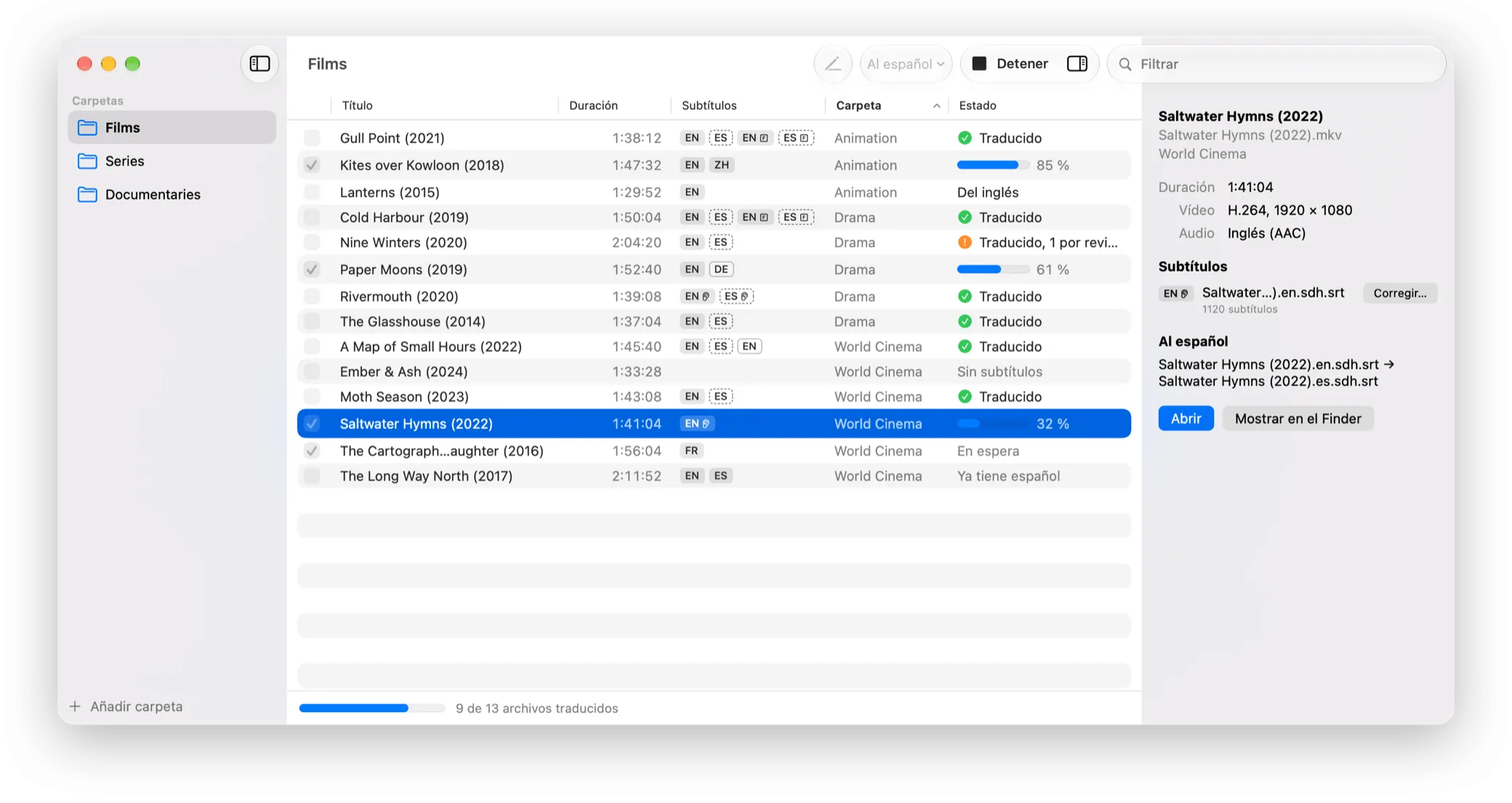Toggle the inspector panel icon

click(1077, 64)
